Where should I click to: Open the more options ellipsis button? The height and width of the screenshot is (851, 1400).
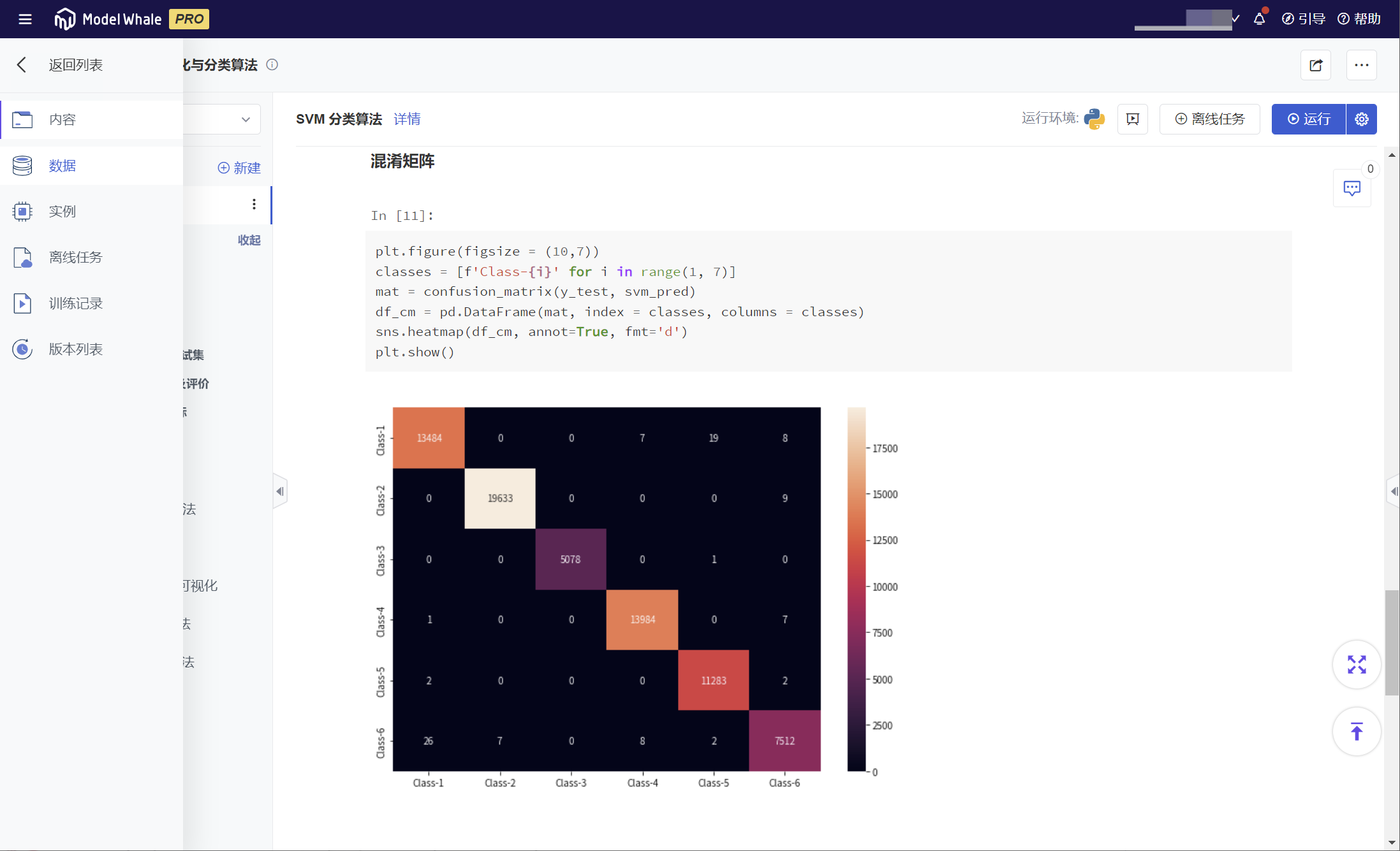(1362, 65)
